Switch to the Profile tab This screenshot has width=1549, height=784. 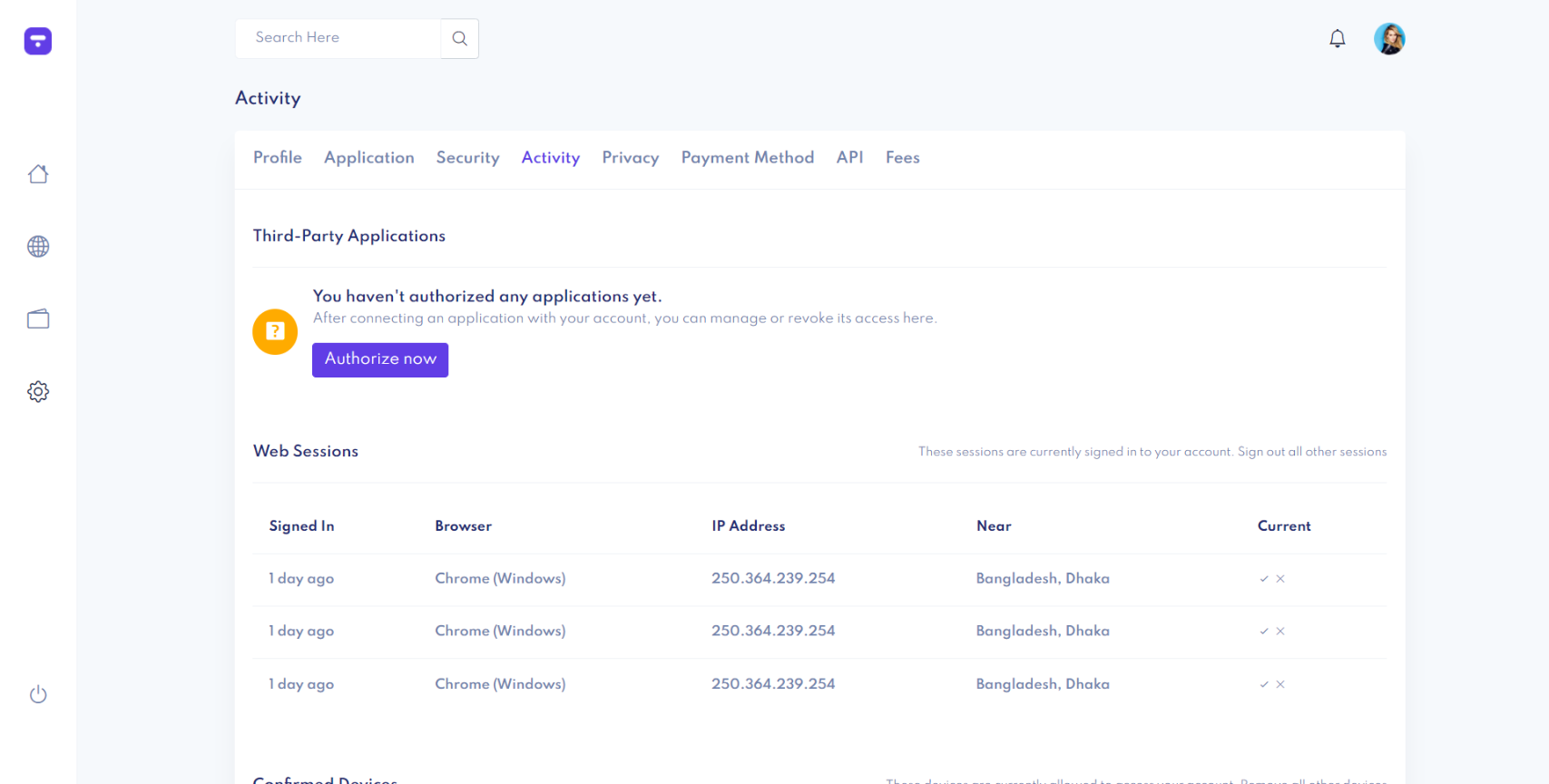277,158
